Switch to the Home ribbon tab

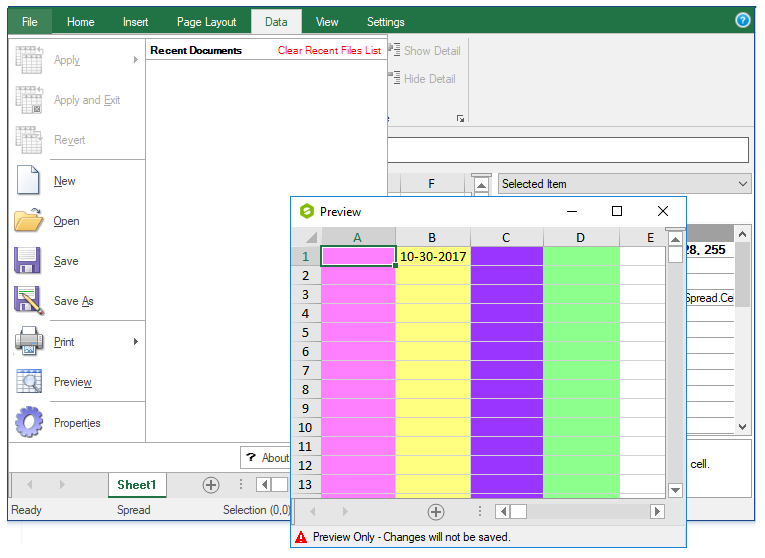[x=81, y=22]
